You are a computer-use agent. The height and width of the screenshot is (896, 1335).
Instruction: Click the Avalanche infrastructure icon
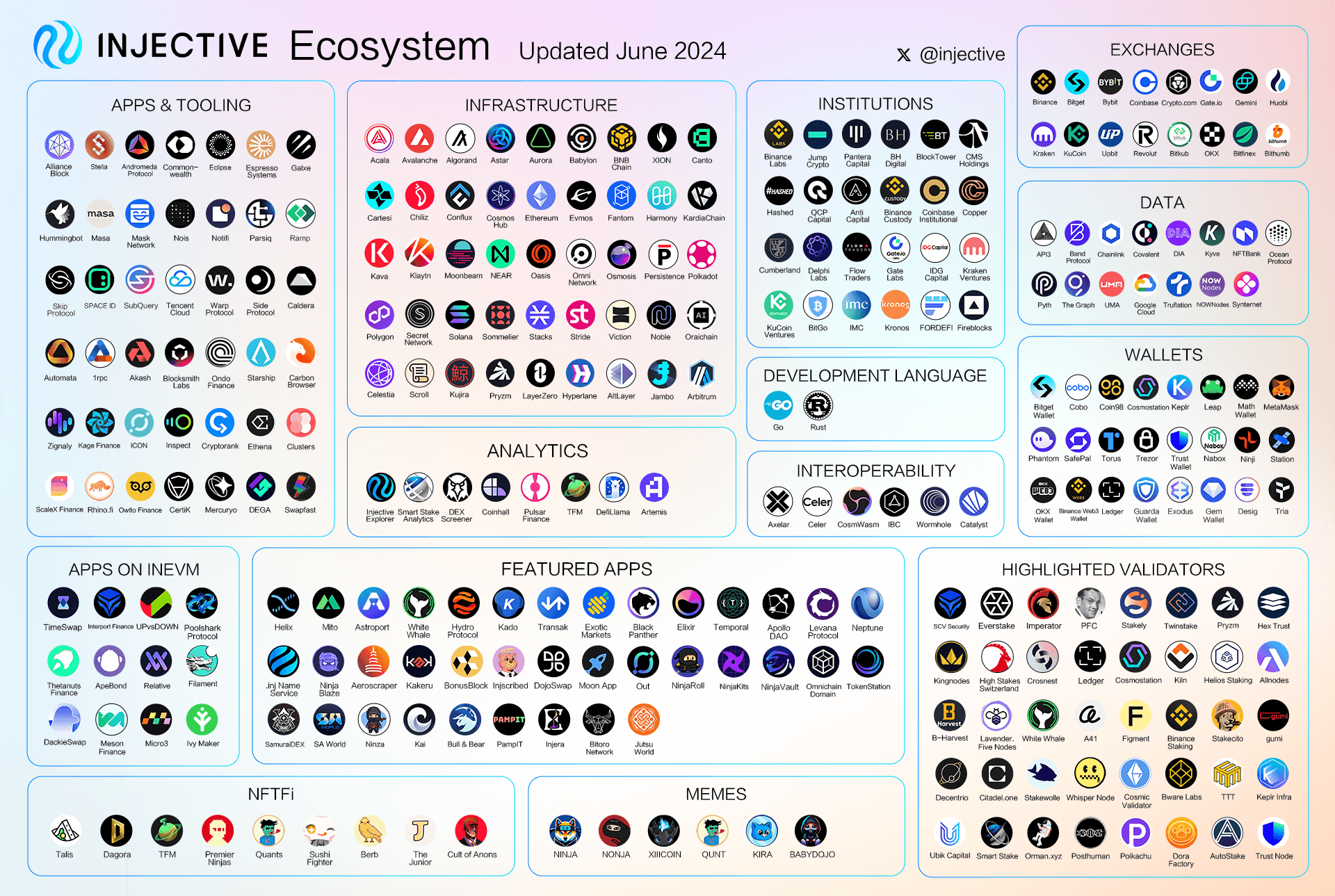point(419,138)
